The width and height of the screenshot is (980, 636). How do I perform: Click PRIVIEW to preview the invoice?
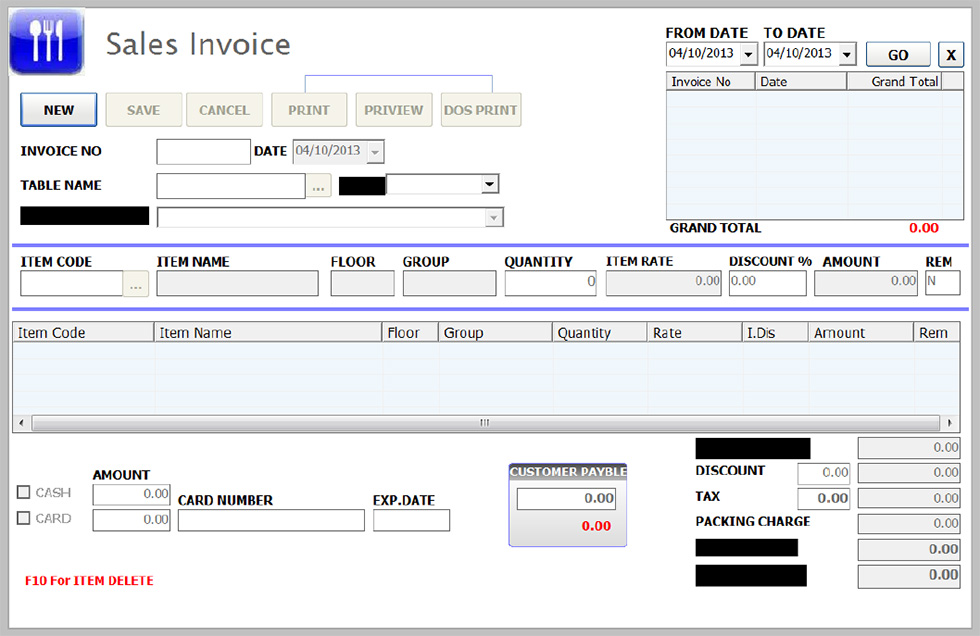(x=393, y=109)
